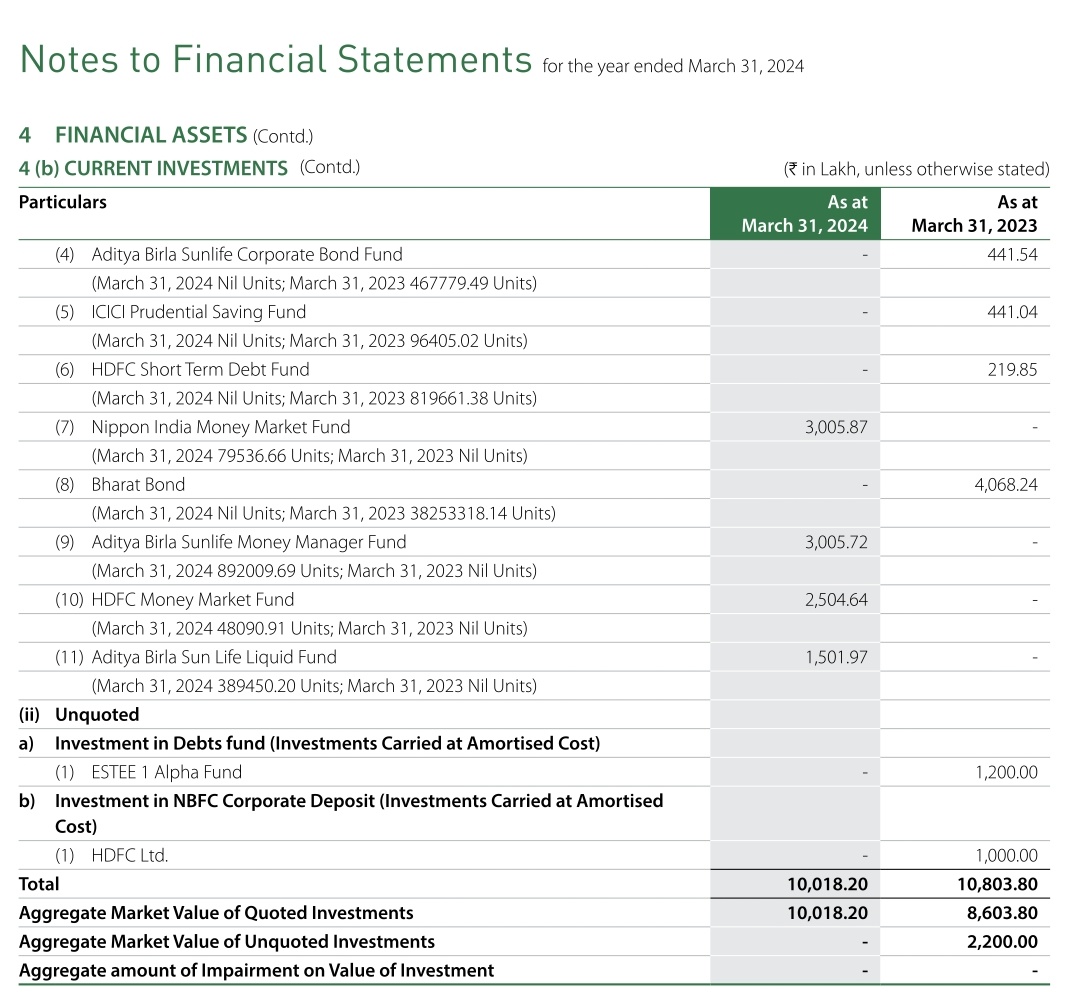The image size is (1080, 1004).
Task: Select 'HDFC Short Term Debt Fund' row label
Action: (x=200, y=369)
